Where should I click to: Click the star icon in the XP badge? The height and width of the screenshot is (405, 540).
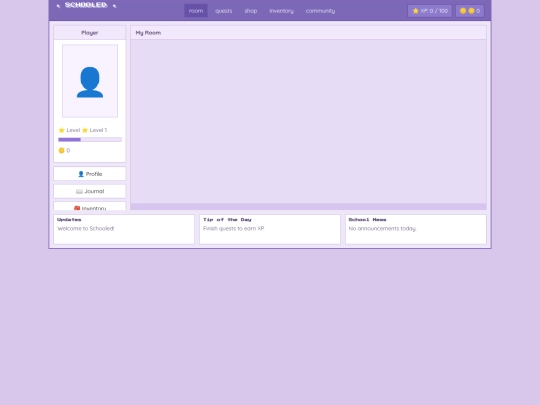[416, 11]
